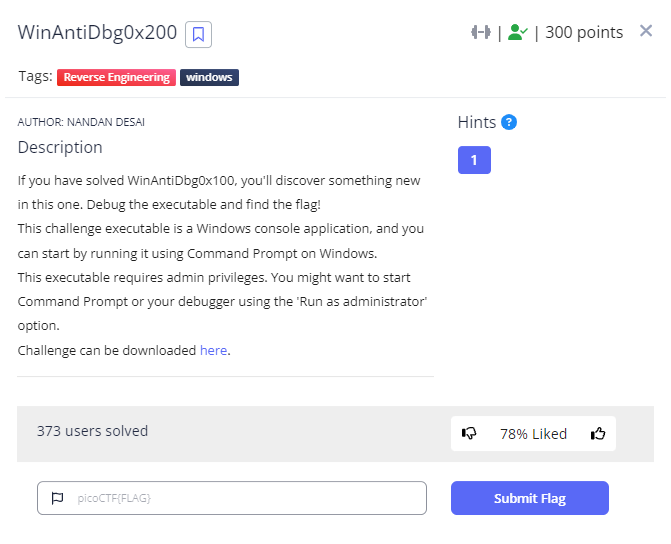Close the challenge dialog

pos(646,32)
